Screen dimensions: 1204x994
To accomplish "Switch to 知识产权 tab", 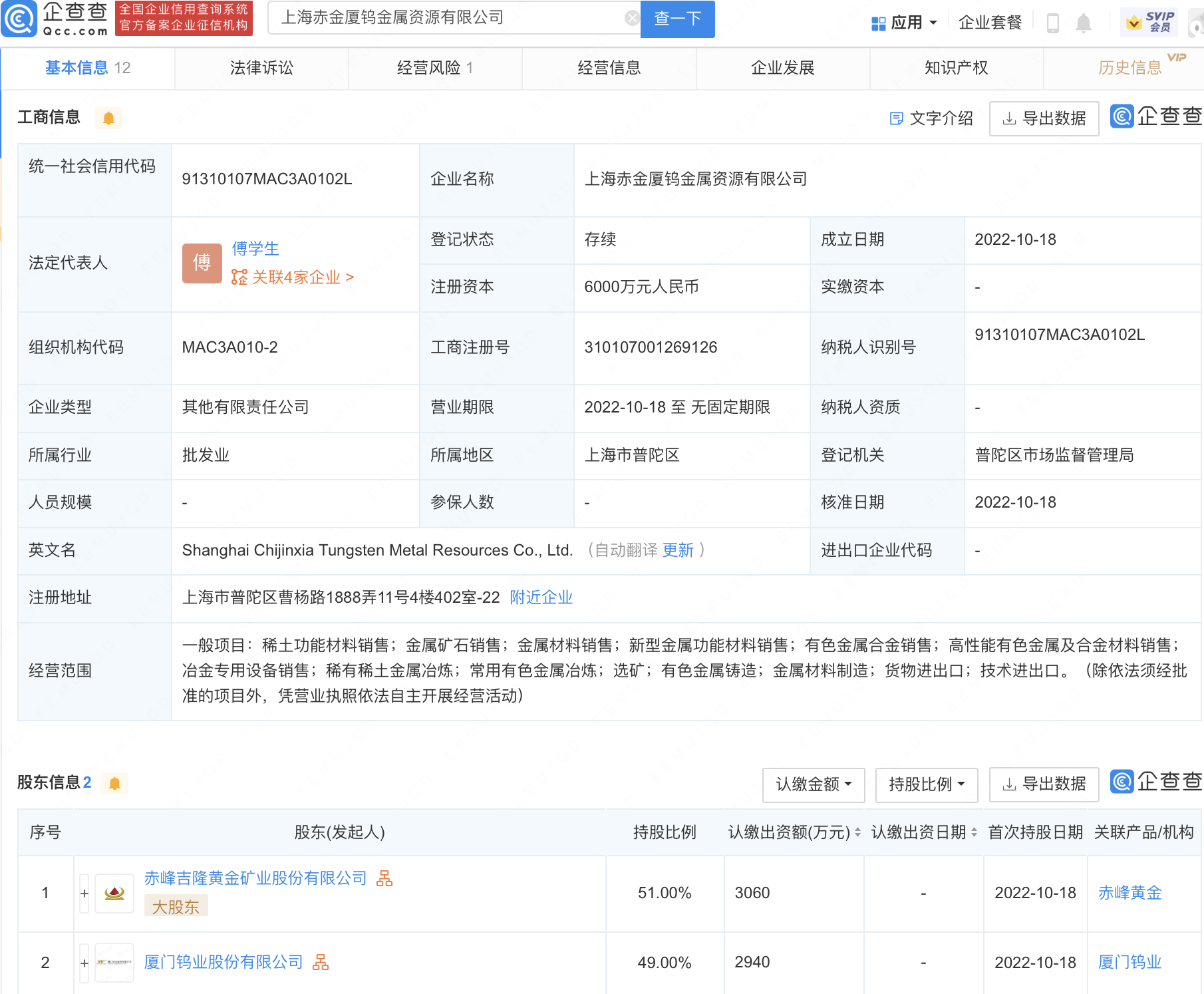I will 956,68.
